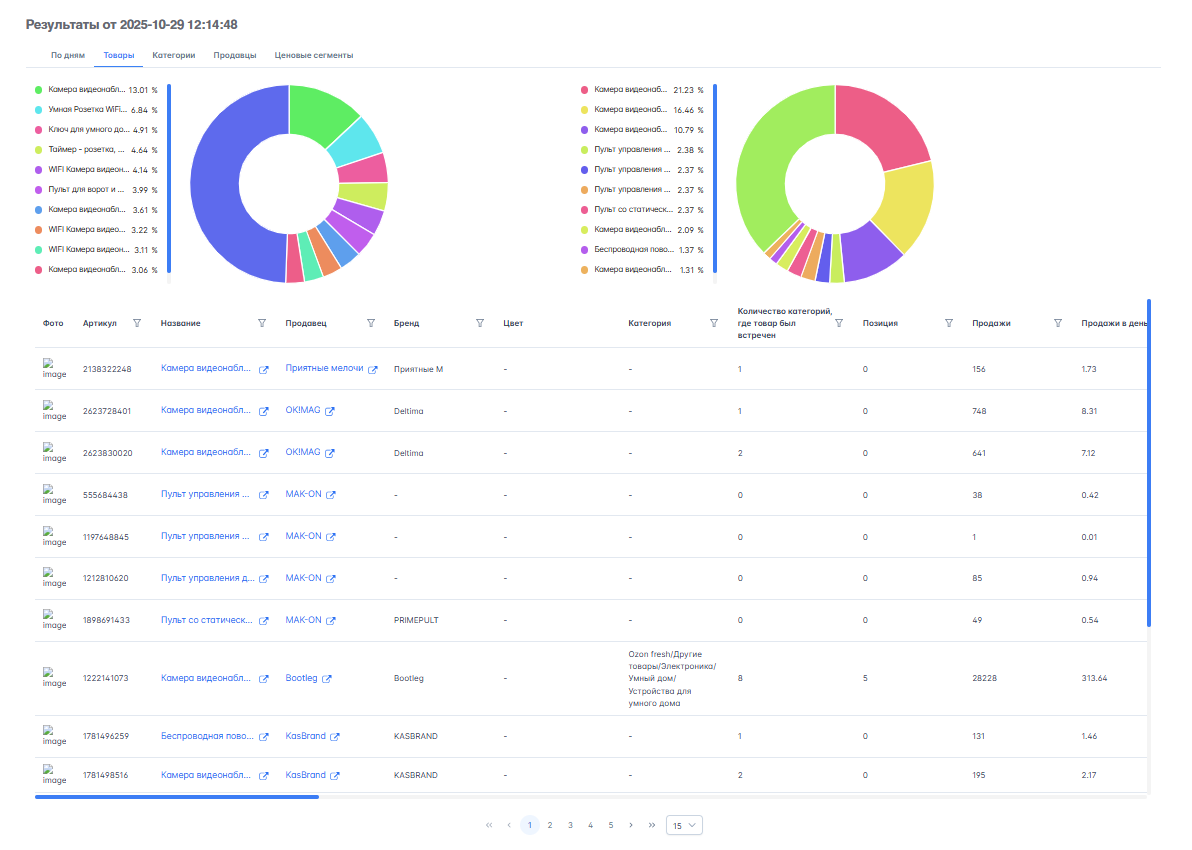This screenshot has width=1192, height=850.
Task: Click filter icon in Продавец column header
Action: pyautogui.click(x=371, y=323)
